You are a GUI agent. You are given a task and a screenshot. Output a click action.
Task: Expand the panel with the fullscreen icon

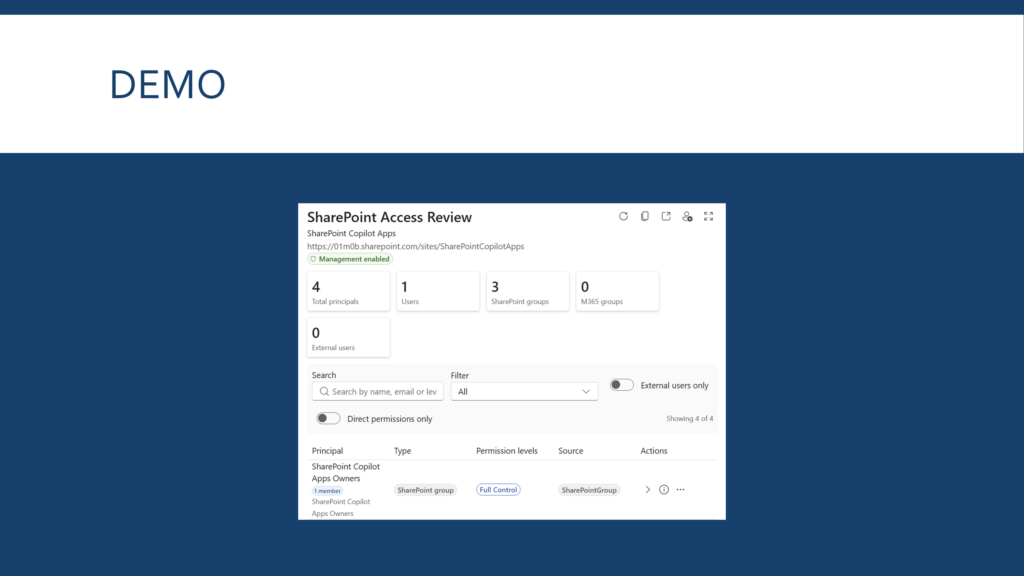(709, 216)
